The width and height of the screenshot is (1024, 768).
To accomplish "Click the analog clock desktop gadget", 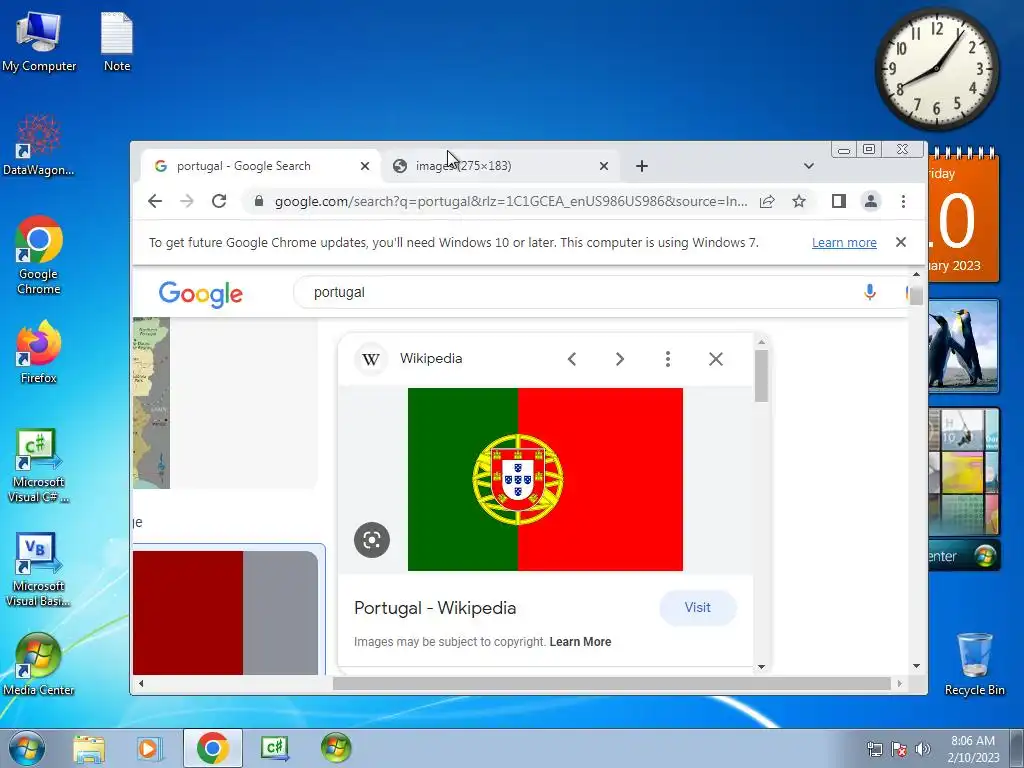I will (x=936, y=69).
